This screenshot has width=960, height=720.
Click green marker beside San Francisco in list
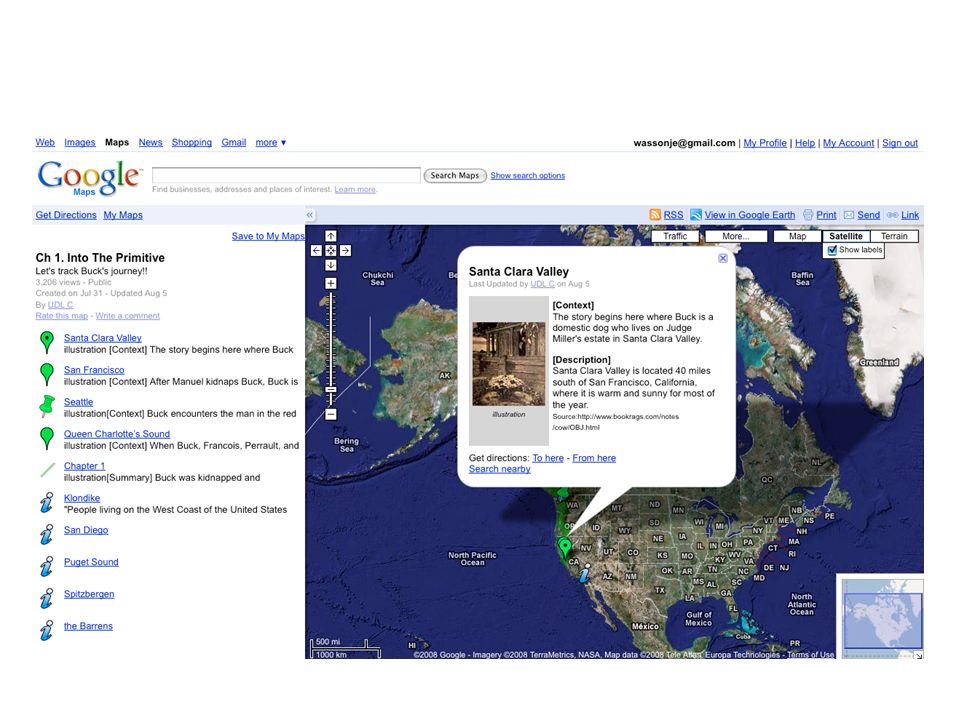coord(47,374)
